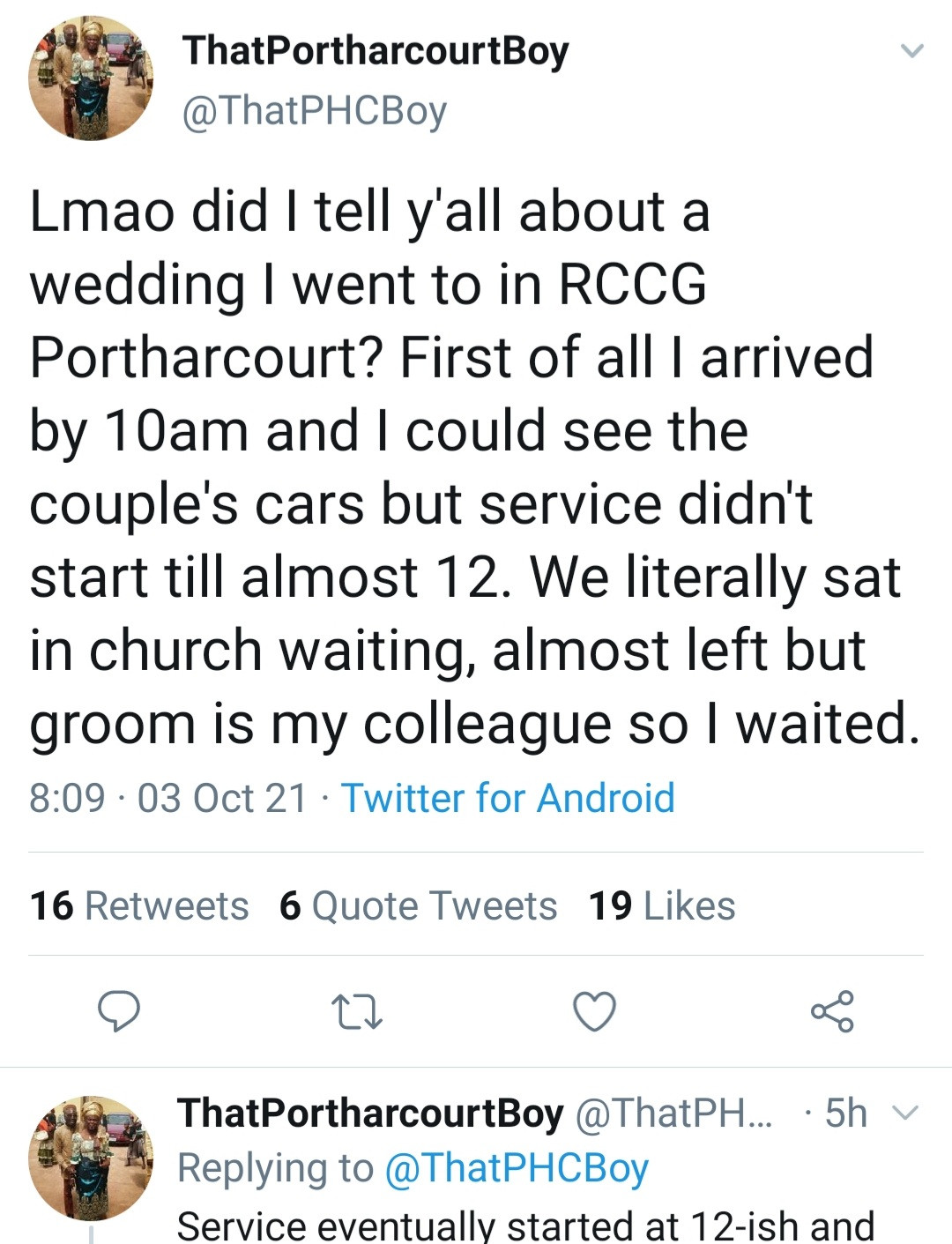
Task: Reply to the main tweet via speech bubble icon
Action: [118, 1011]
